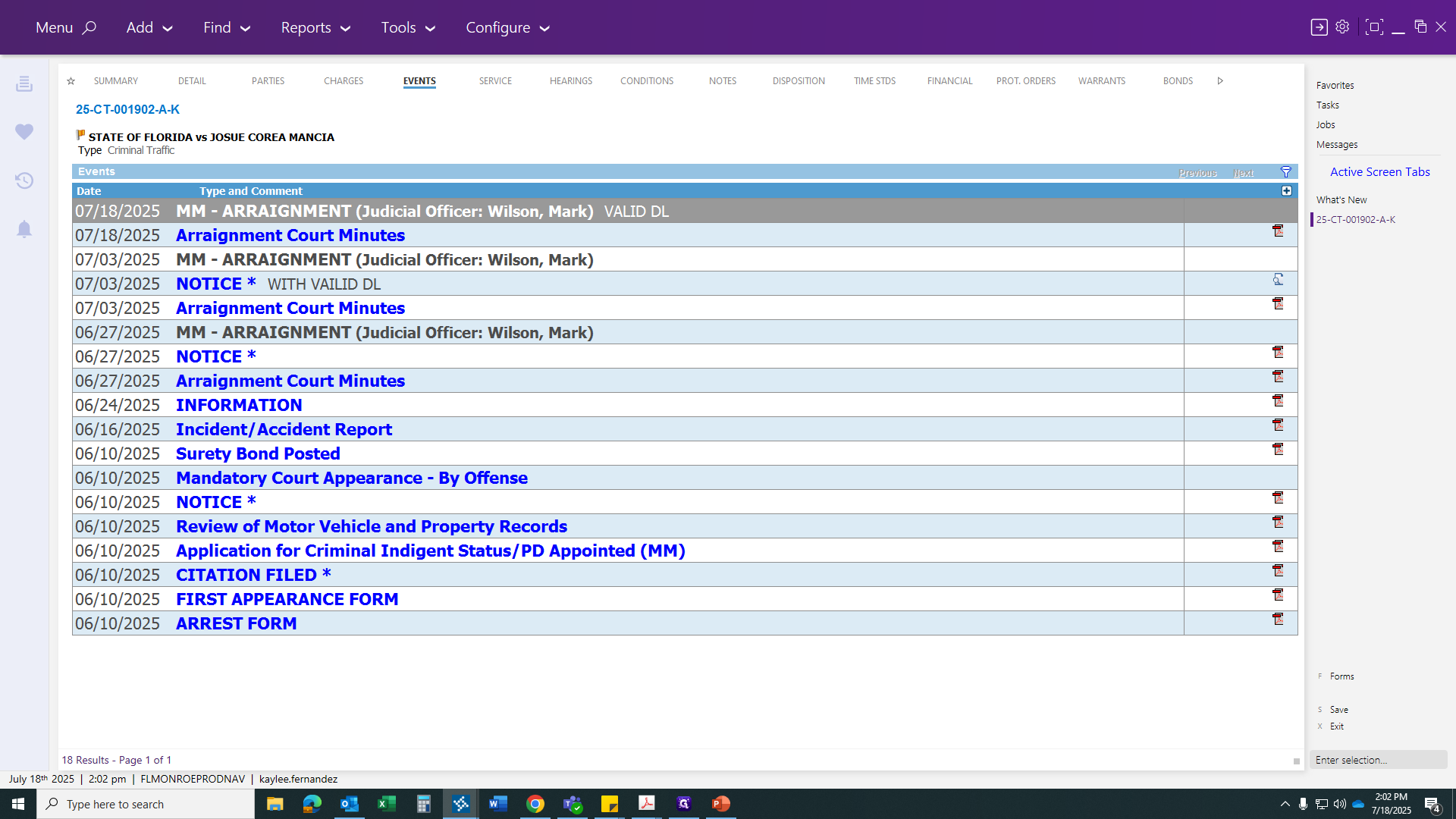The image size is (1456, 819).
Task: Open the sidebar notifications bell icon
Action: (24, 229)
